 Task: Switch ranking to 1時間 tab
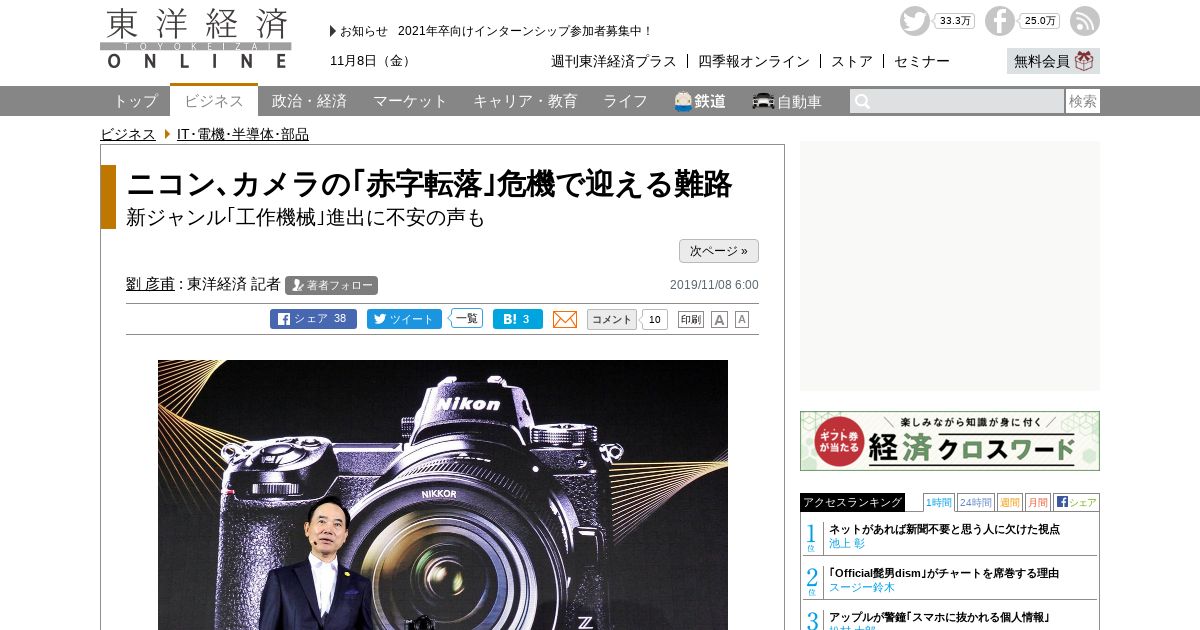pyautogui.click(x=938, y=502)
